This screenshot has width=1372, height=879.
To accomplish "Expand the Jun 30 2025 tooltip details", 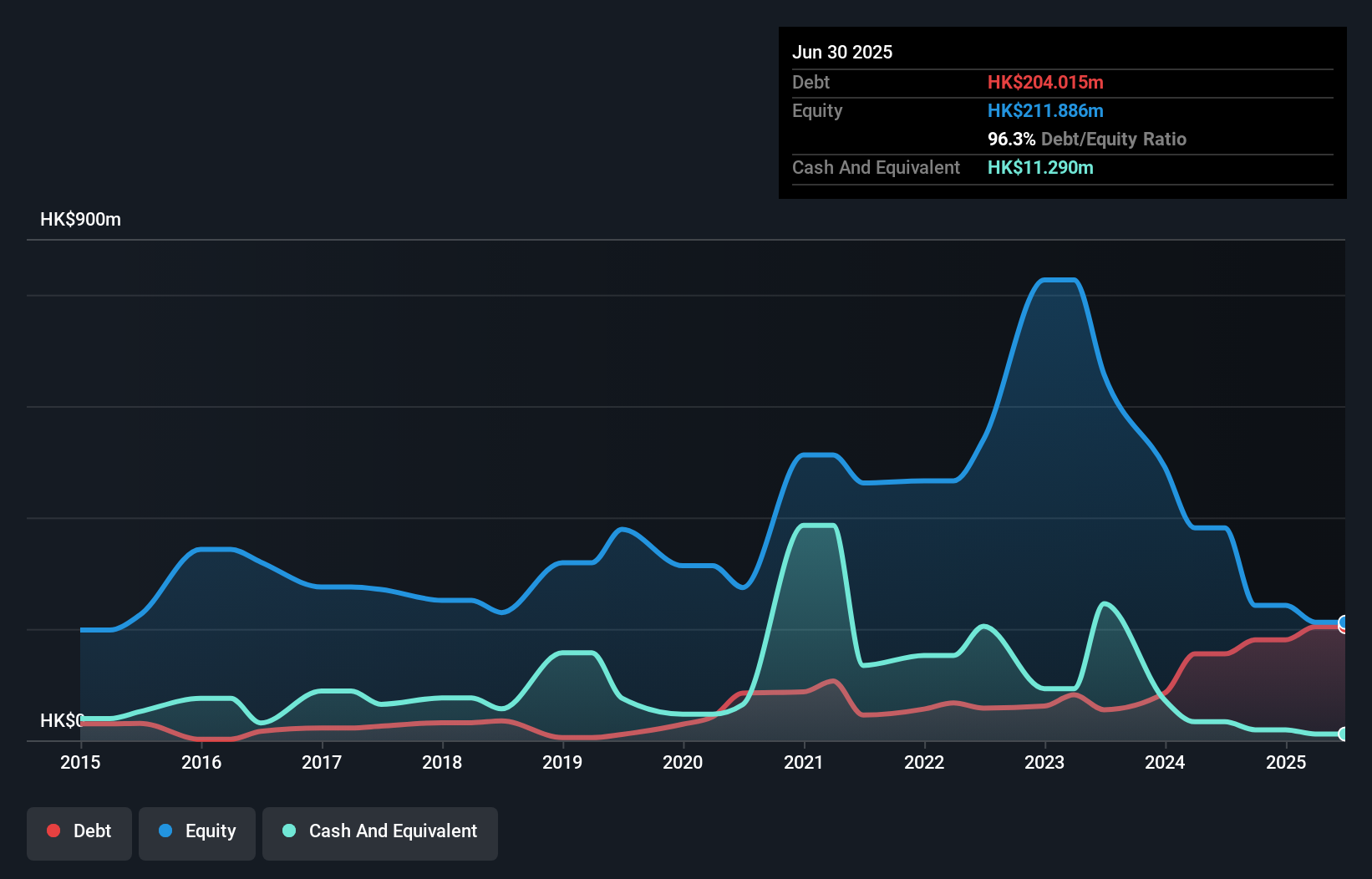I will 842,52.
